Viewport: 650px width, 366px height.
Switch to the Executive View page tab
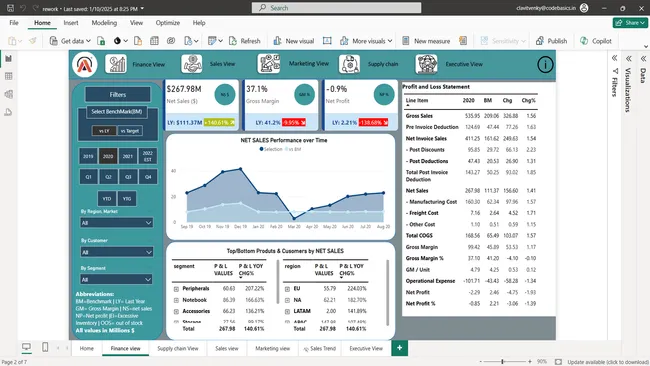[x=366, y=348]
